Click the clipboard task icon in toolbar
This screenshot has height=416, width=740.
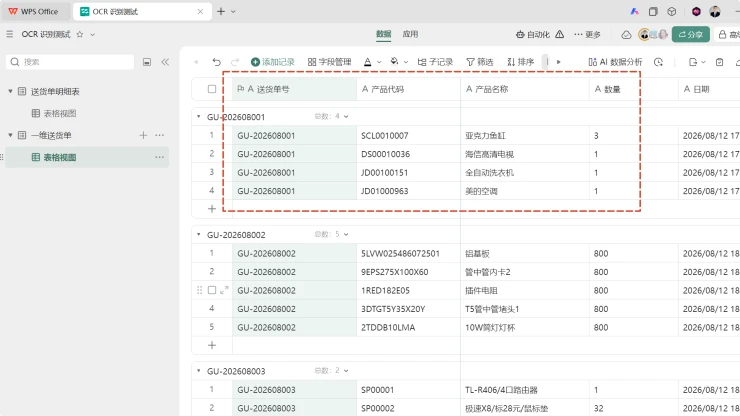tap(719, 62)
